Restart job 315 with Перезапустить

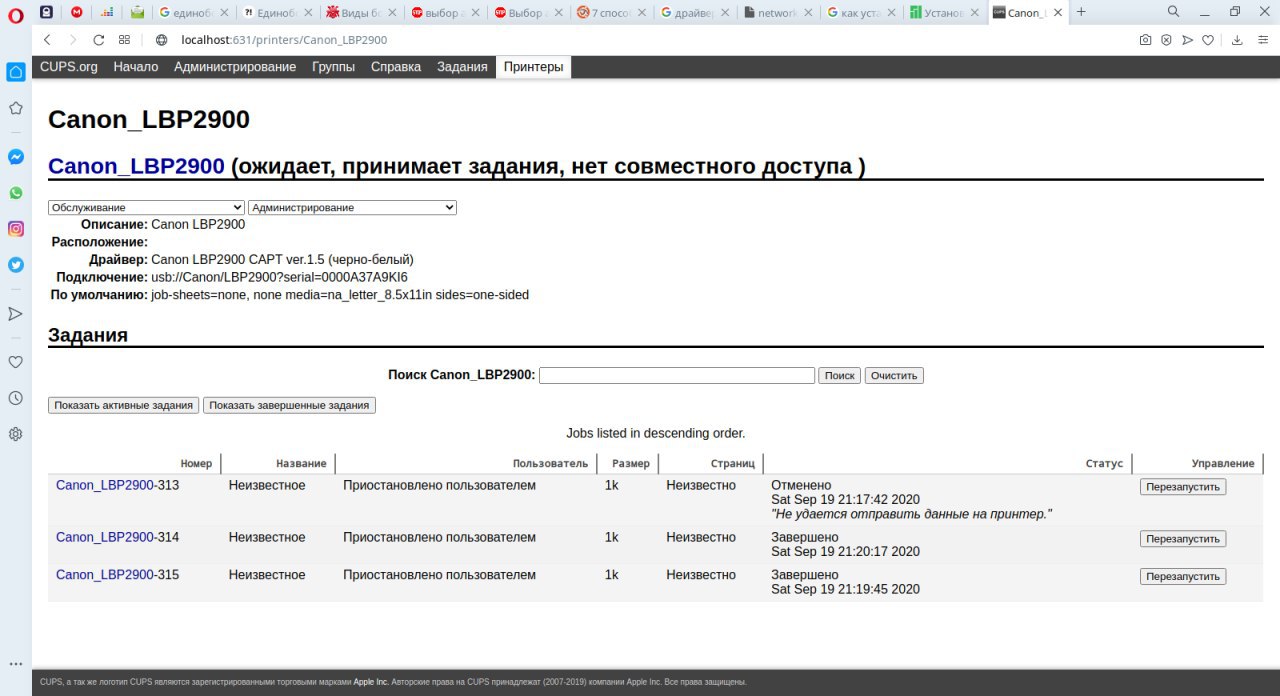pyautogui.click(x=1183, y=577)
